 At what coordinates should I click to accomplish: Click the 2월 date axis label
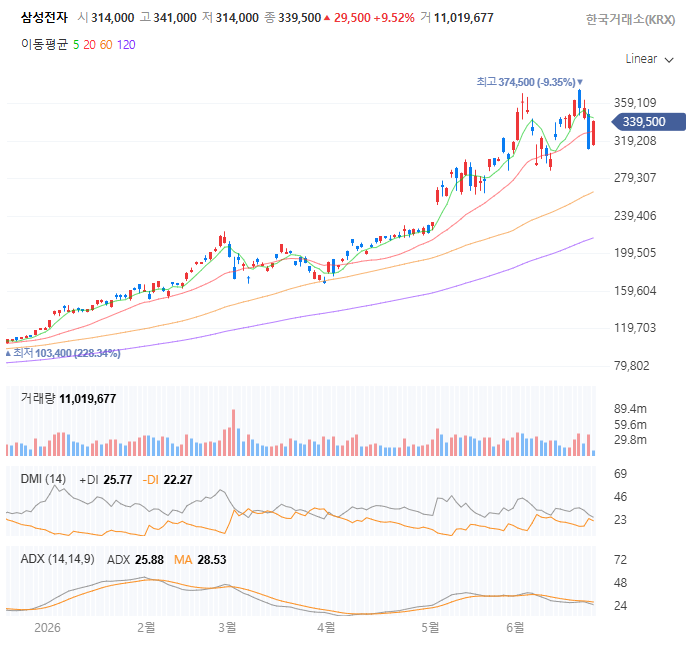tap(146, 627)
